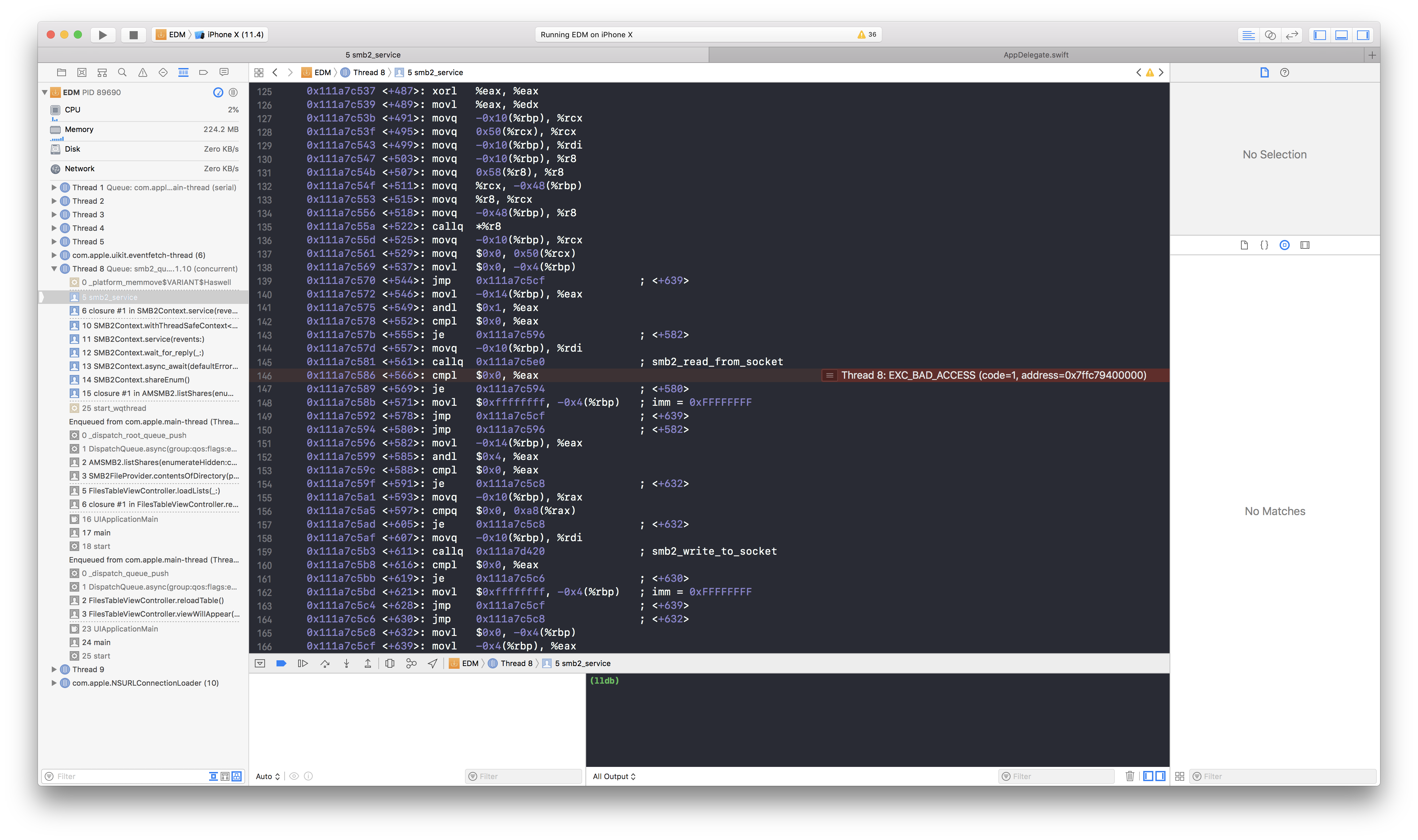Click the 36 warnings indicator

pos(866,35)
